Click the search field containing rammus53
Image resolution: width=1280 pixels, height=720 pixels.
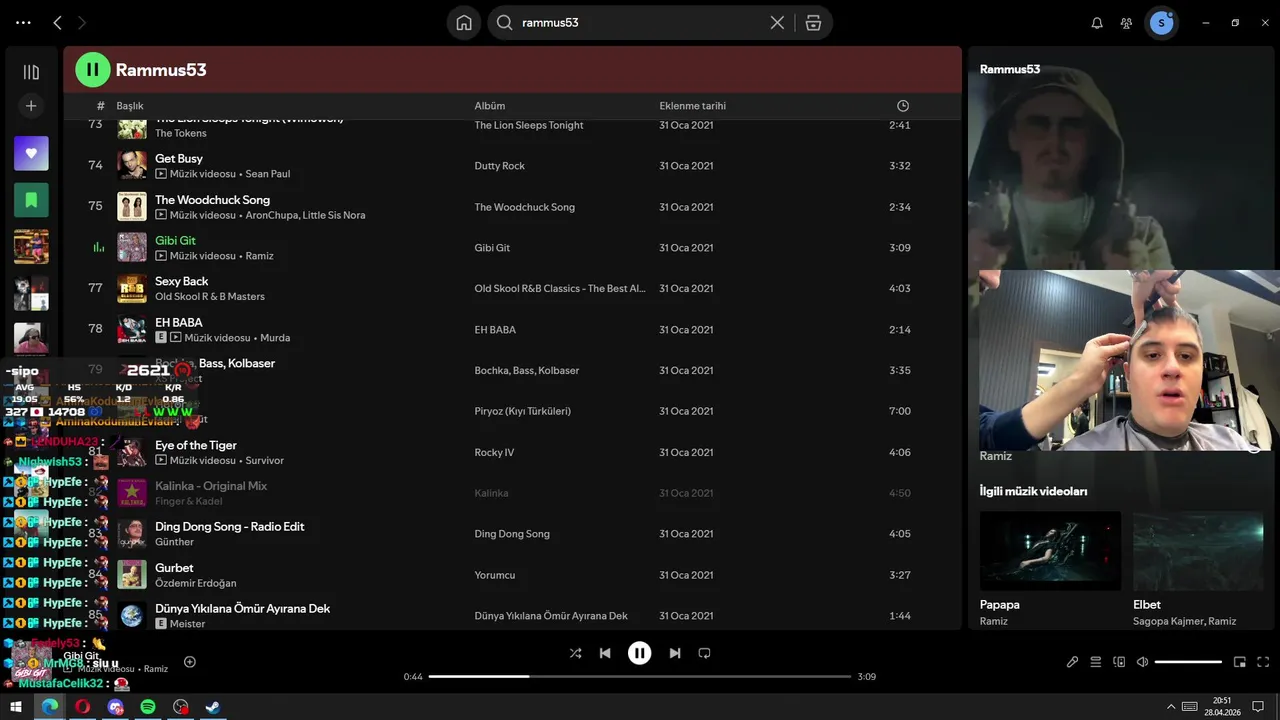tap(640, 22)
